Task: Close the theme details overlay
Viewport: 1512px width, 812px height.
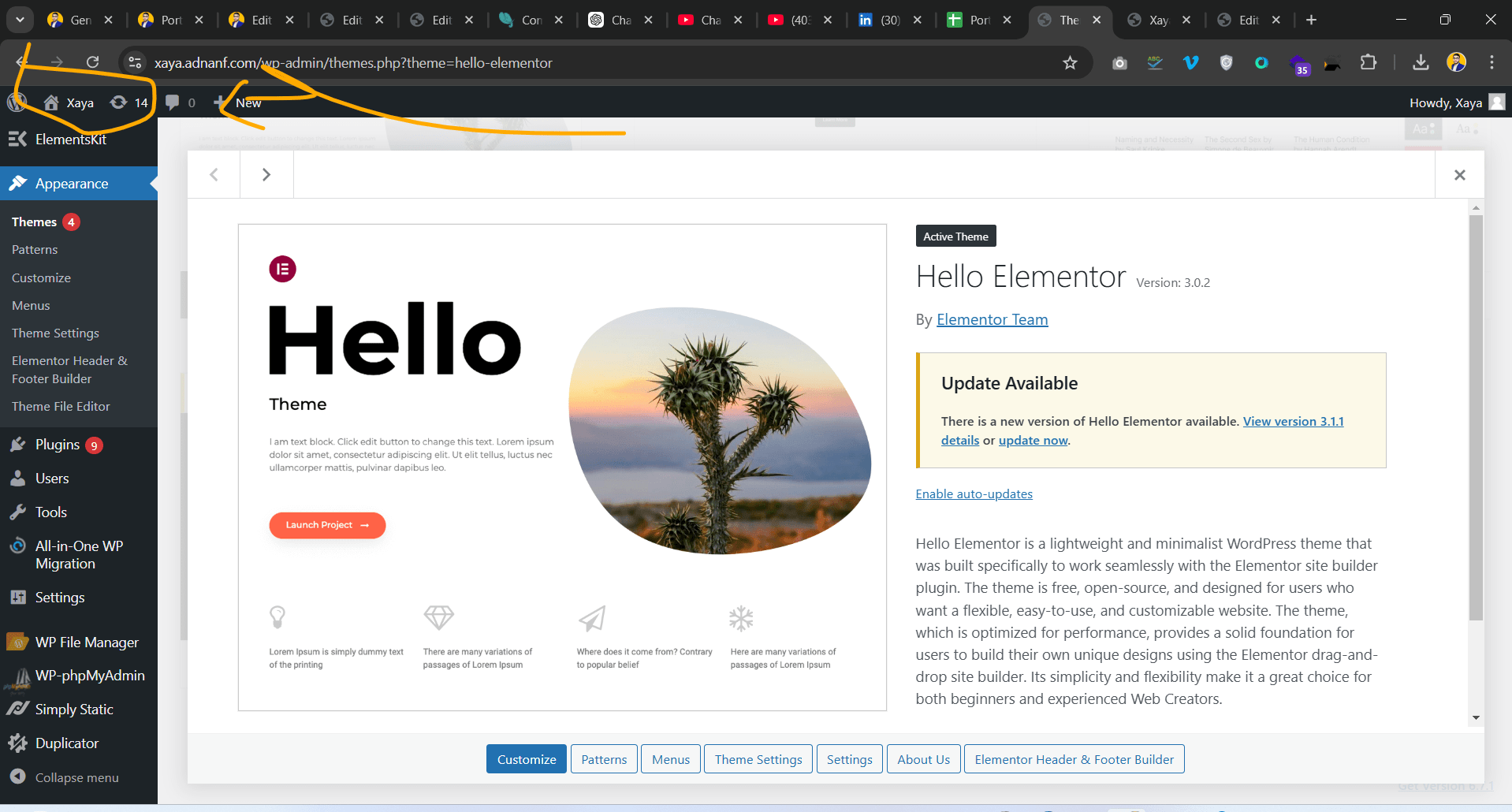Action: pyautogui.click(x=1459, y=174)
